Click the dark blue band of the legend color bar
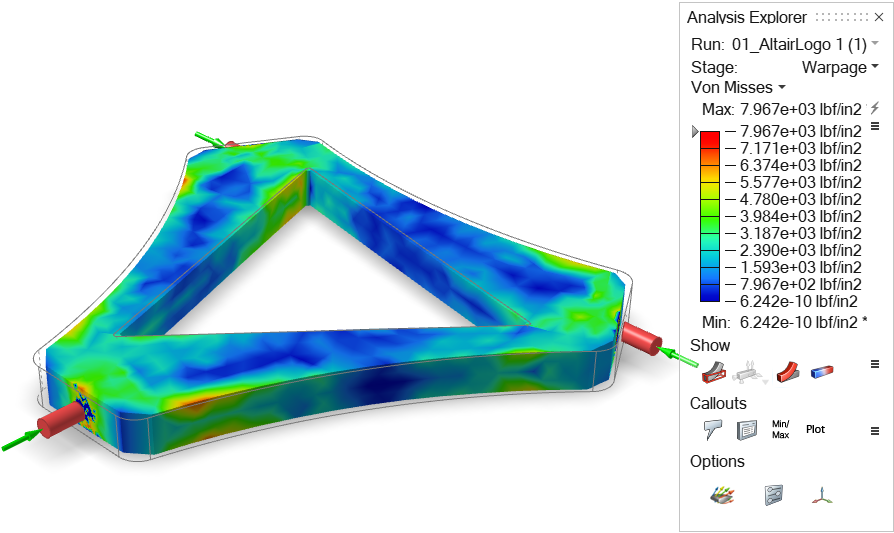This screenshot has width=894, height=533. click(x=710, y=292)
